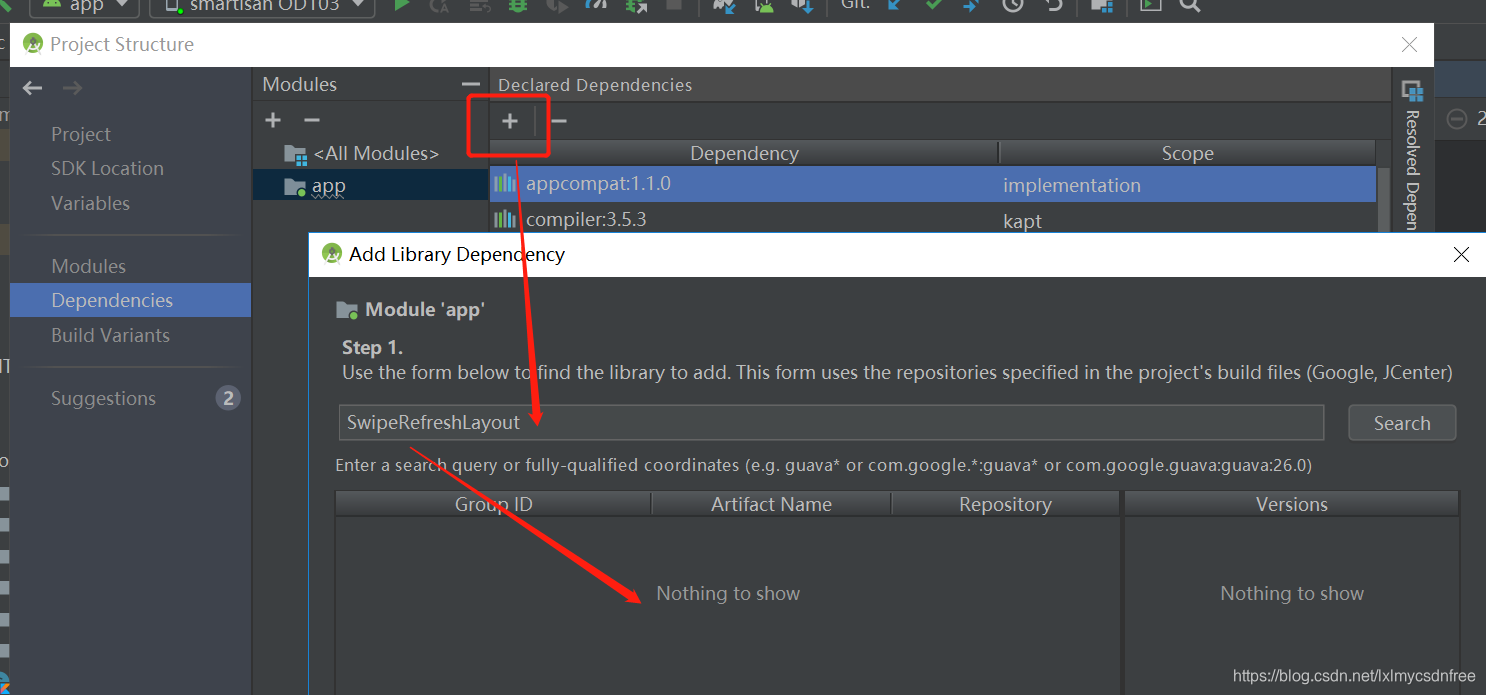
Task: Sort by Scope column header
Action: pyautogui.click(x=1187, y=153)
